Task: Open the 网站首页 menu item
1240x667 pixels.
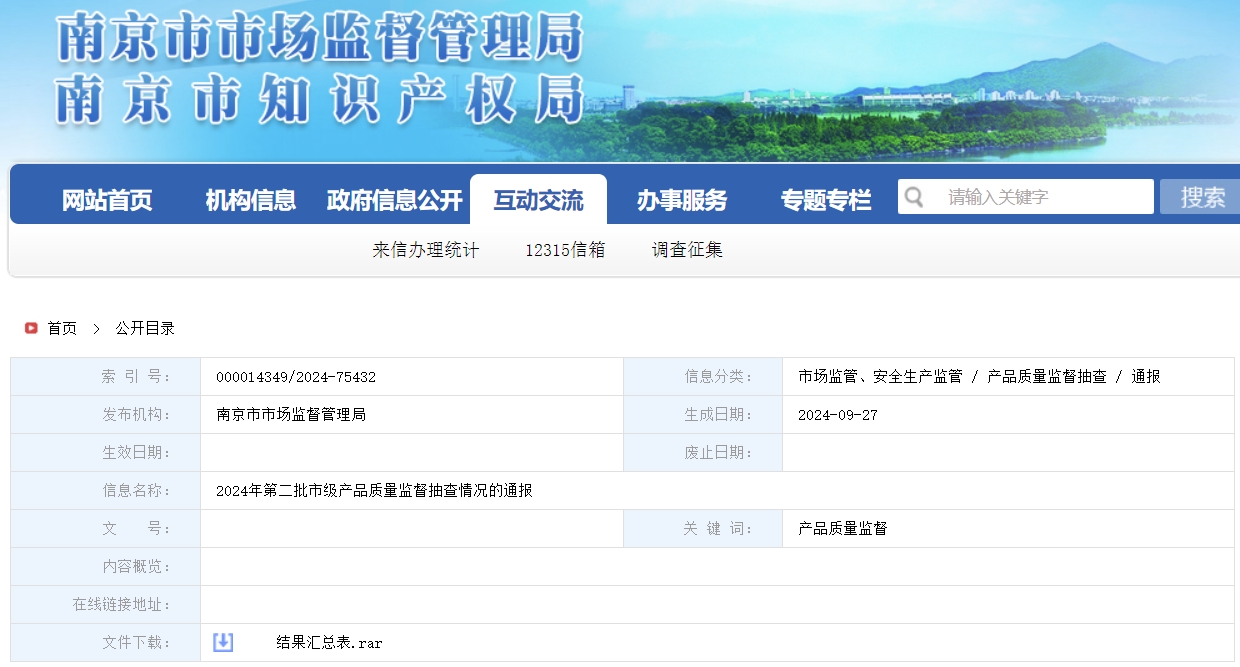Action: pyautogui.click(x=107, y=200)
